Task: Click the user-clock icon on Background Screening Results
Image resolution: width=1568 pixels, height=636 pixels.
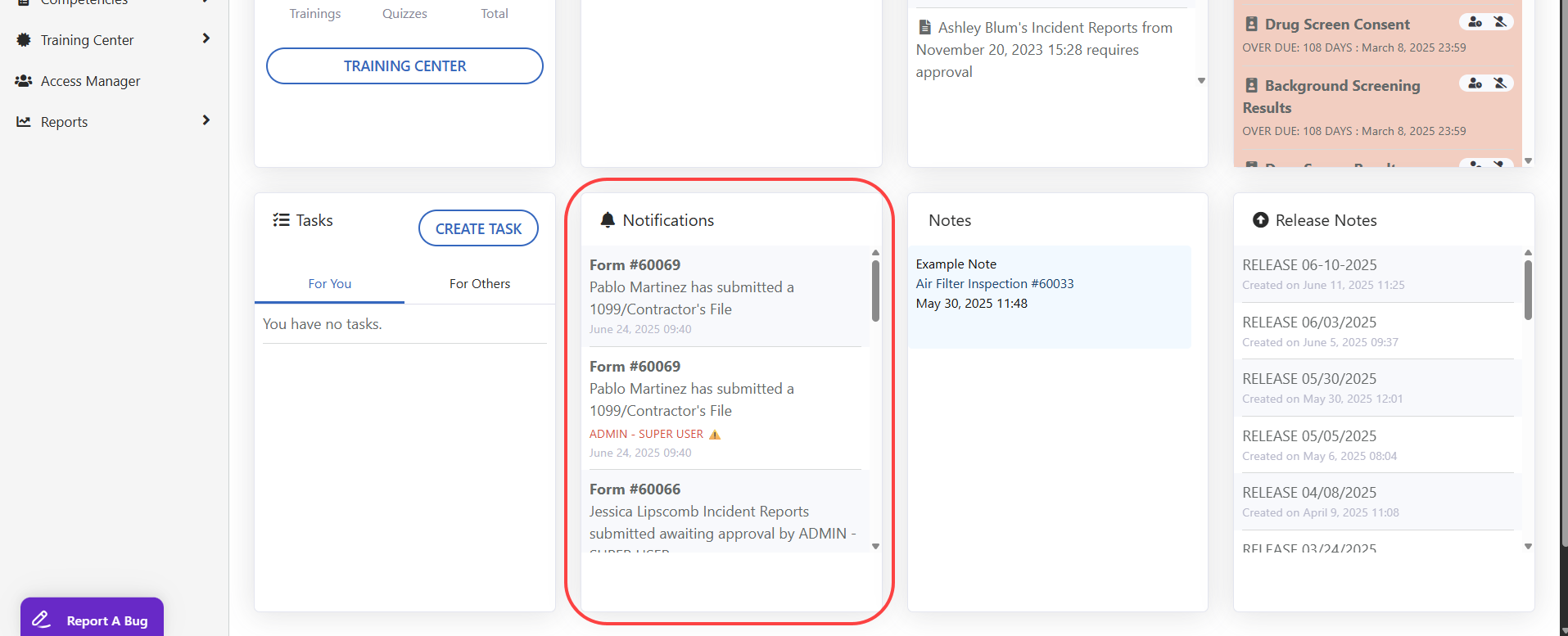Action: coord(1475,83)
